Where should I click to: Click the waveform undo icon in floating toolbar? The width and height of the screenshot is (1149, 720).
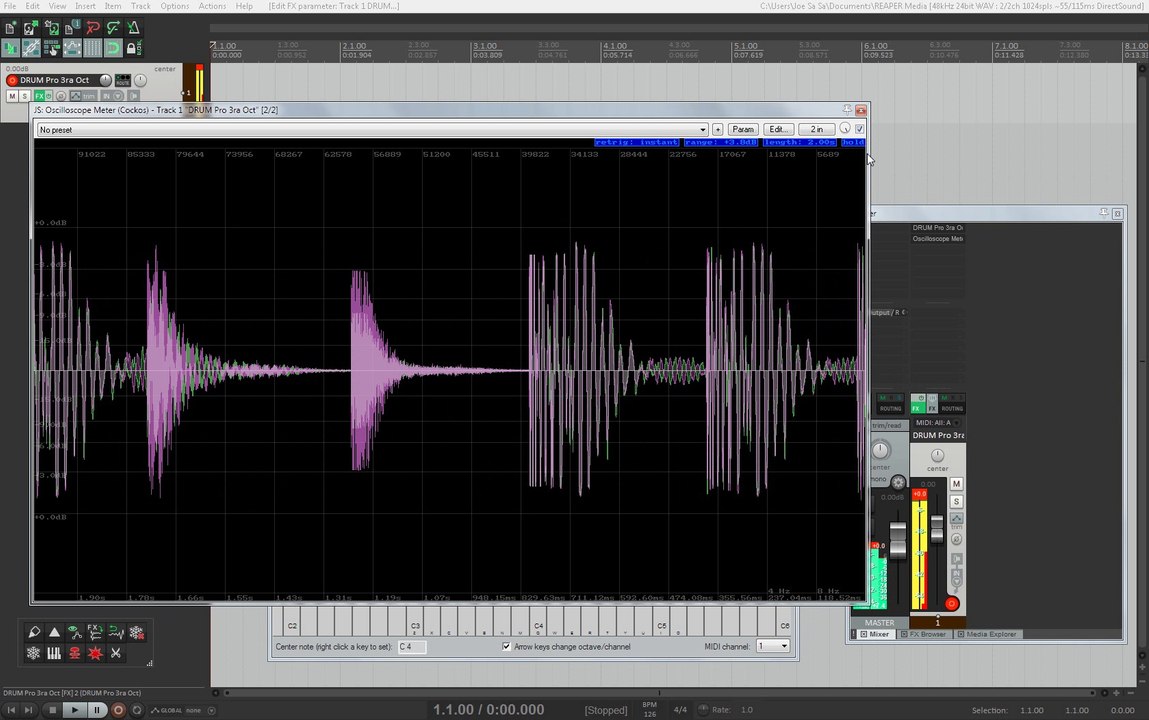[116, 632]
